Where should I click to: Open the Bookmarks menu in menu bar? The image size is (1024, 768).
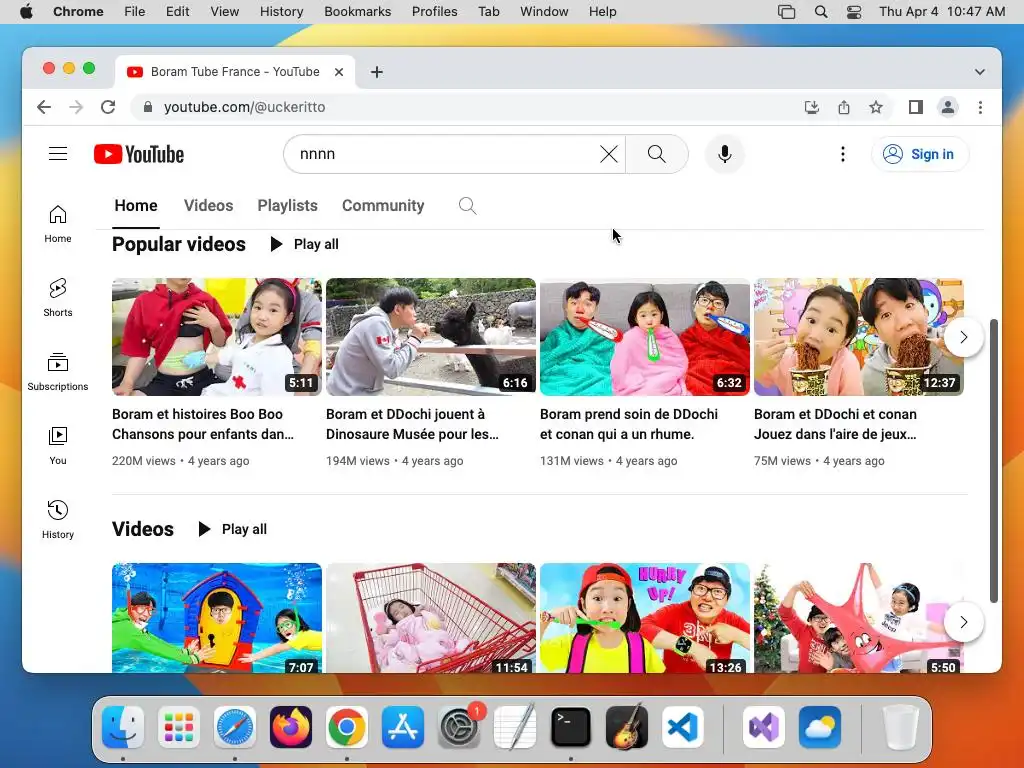[358, 12]
